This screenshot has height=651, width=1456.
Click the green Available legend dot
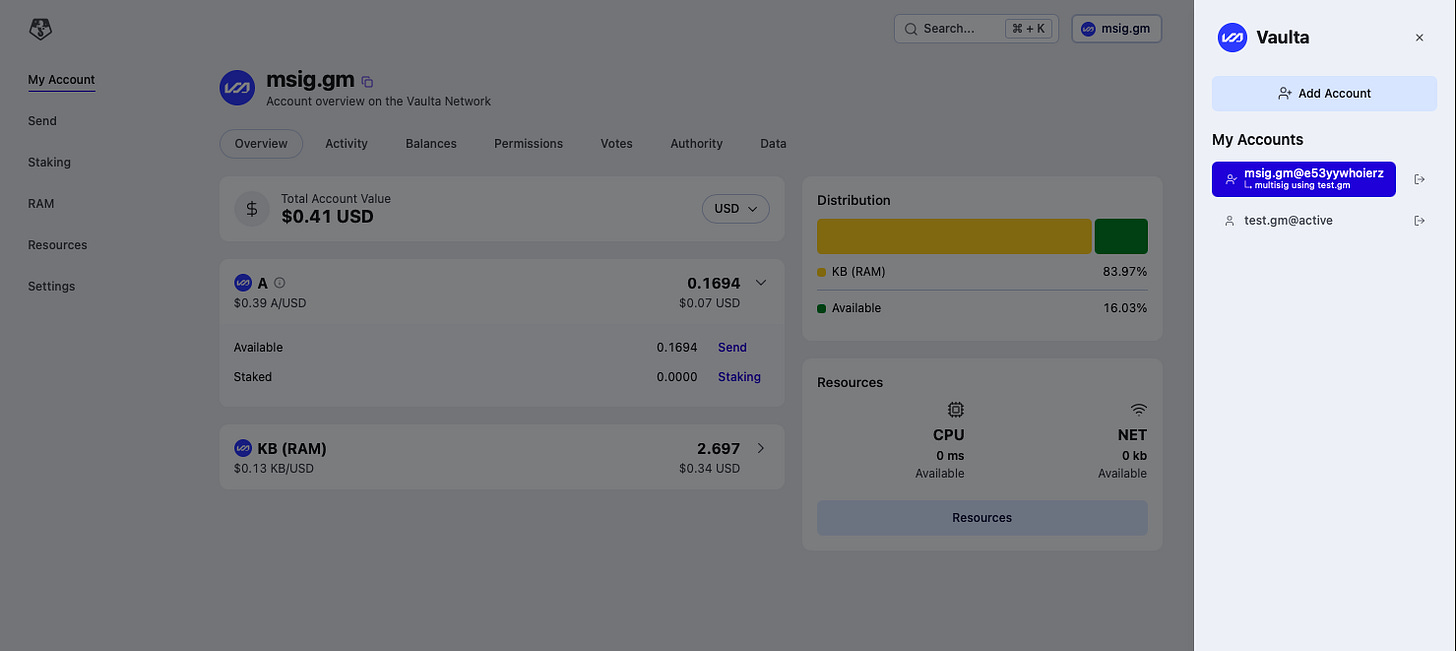pyautogui.click(x=822, y=308)
